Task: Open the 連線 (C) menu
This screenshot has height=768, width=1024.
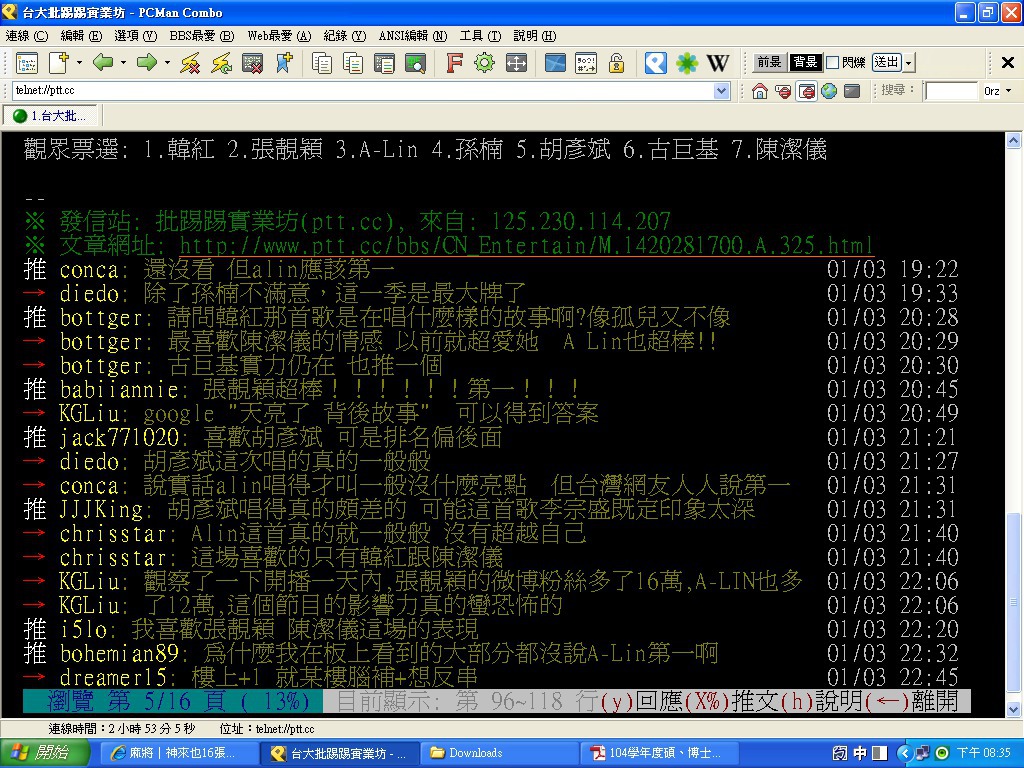Action: click(x=27, y=36)
